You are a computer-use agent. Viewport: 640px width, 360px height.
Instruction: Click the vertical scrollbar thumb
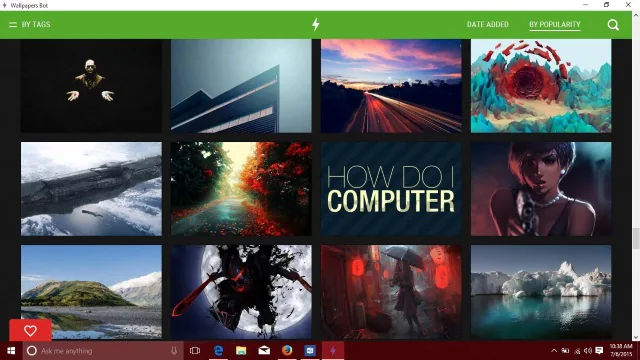[x=636, y=238]
